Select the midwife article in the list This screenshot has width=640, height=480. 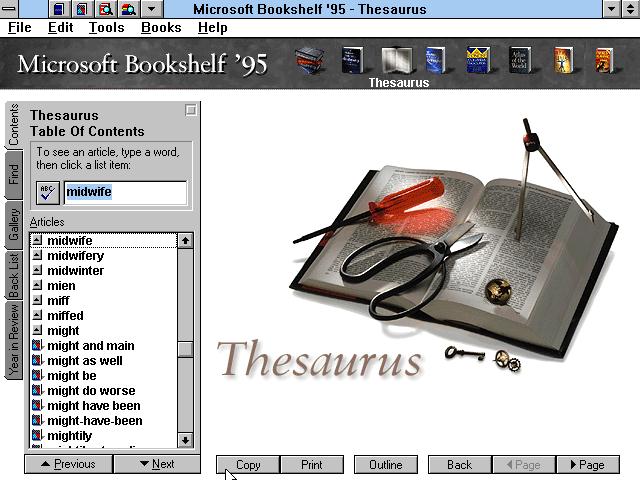coord(104,240)
